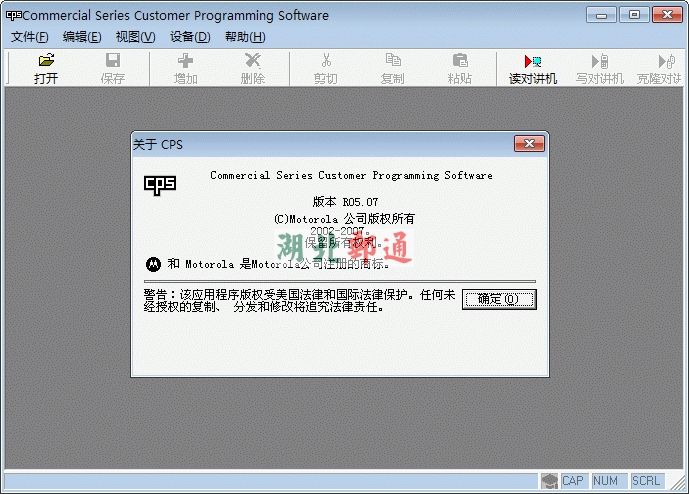The height and width of the screenshot is (494, 689).
Task: Click the CAP indicator in status bar
Action: pos(572,481)
